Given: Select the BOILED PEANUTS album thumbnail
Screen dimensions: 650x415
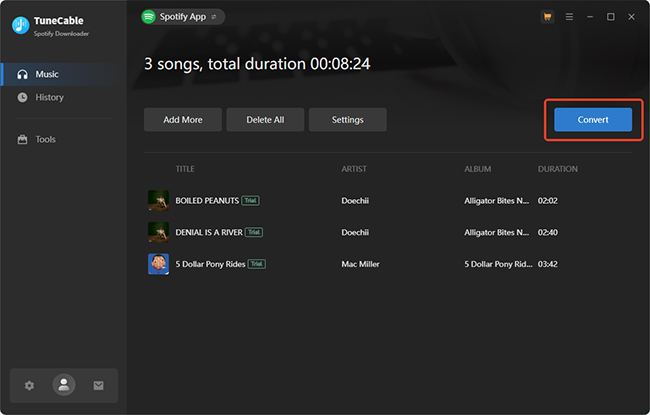Looking at the screenshot, I should (x=158, y=201).
